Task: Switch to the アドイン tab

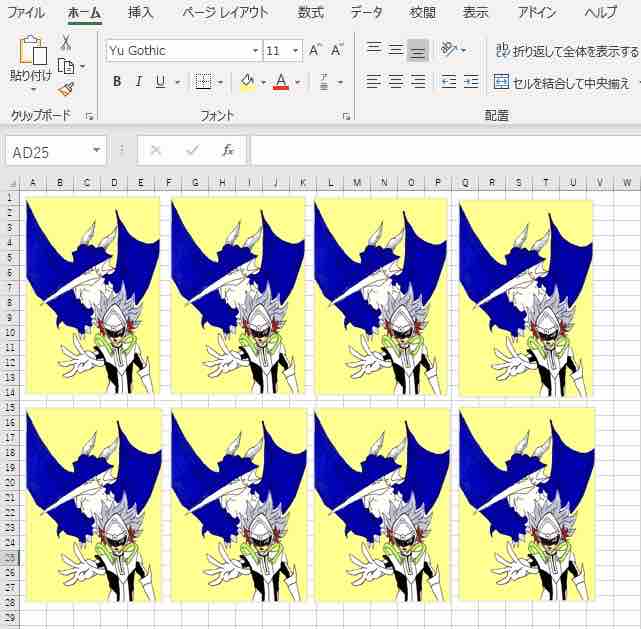Action: point(537,13)
